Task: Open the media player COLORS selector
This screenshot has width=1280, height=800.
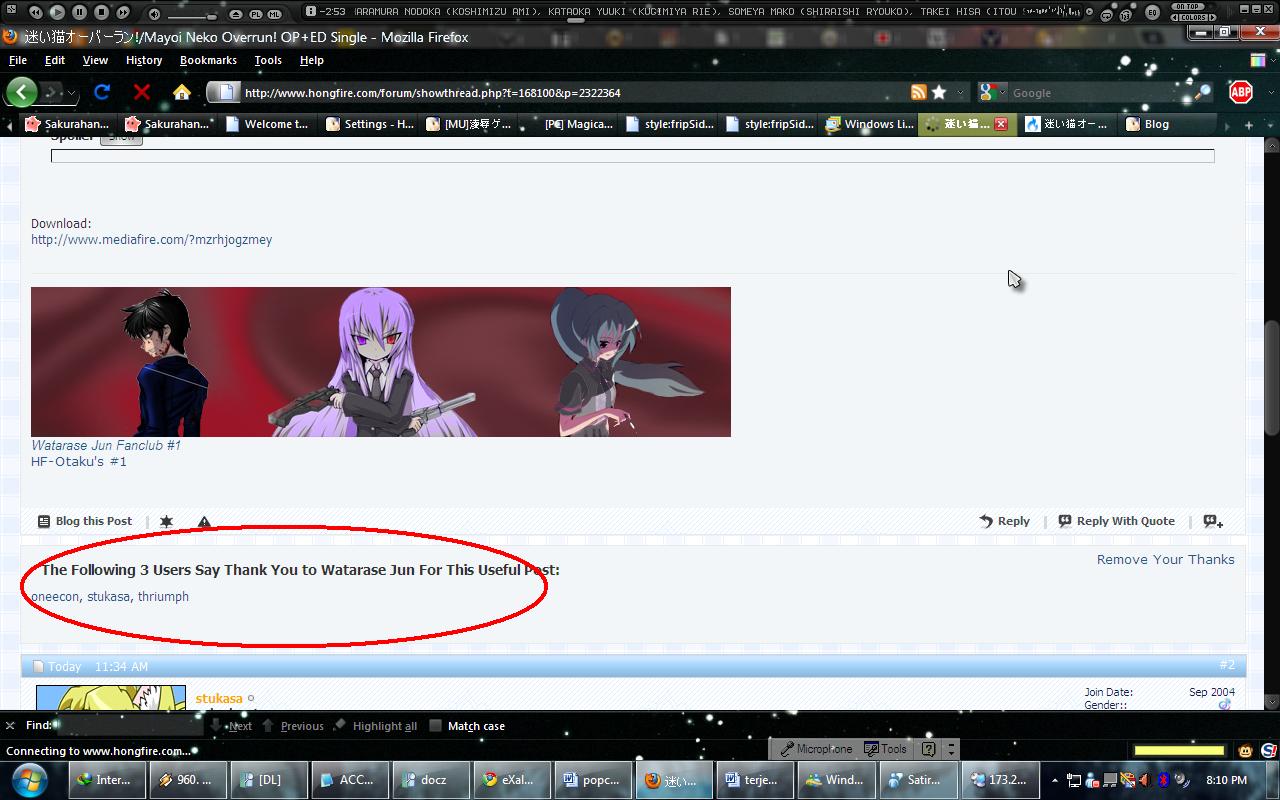Action: 1191,17
